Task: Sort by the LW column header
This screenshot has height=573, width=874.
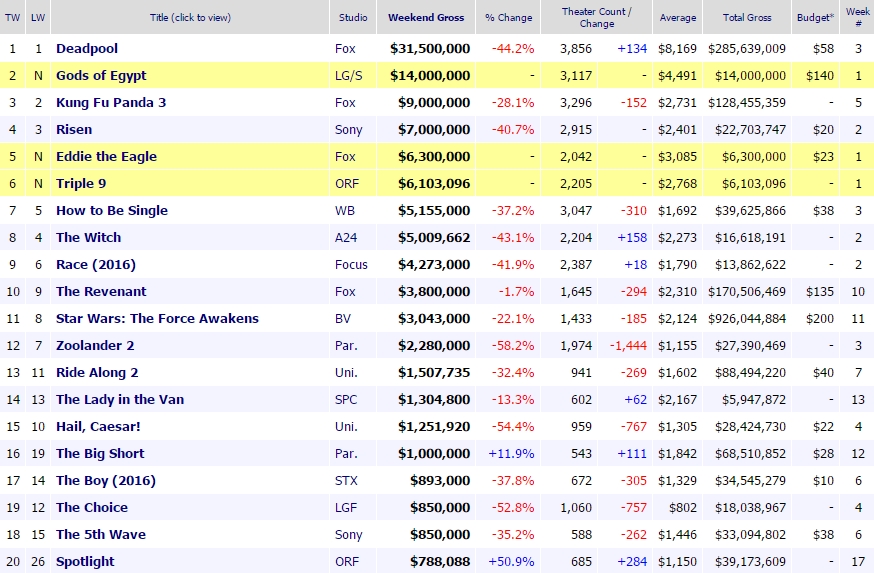Action: (x=38, y=17)
